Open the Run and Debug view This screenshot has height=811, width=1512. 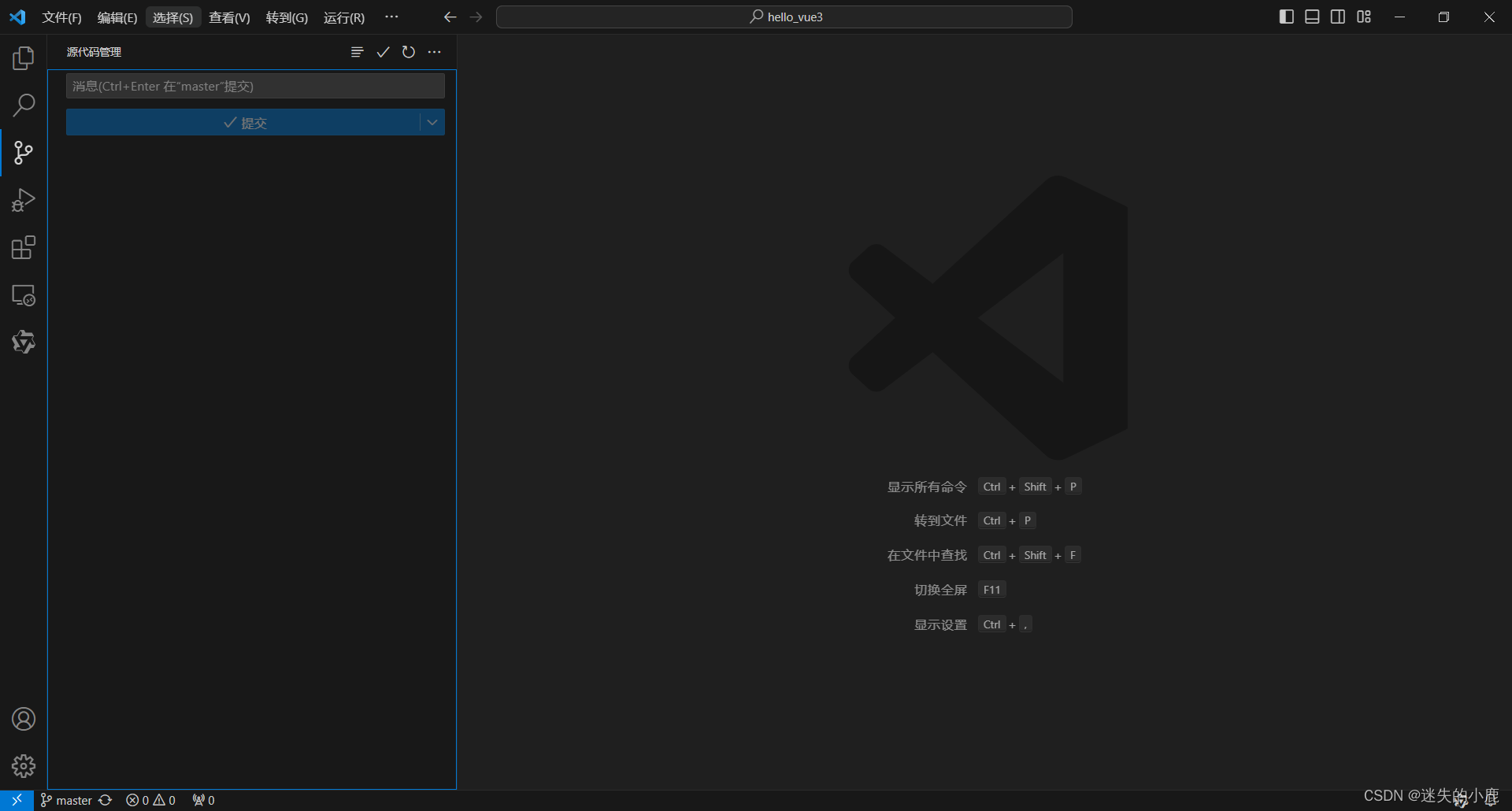point(24,201)
